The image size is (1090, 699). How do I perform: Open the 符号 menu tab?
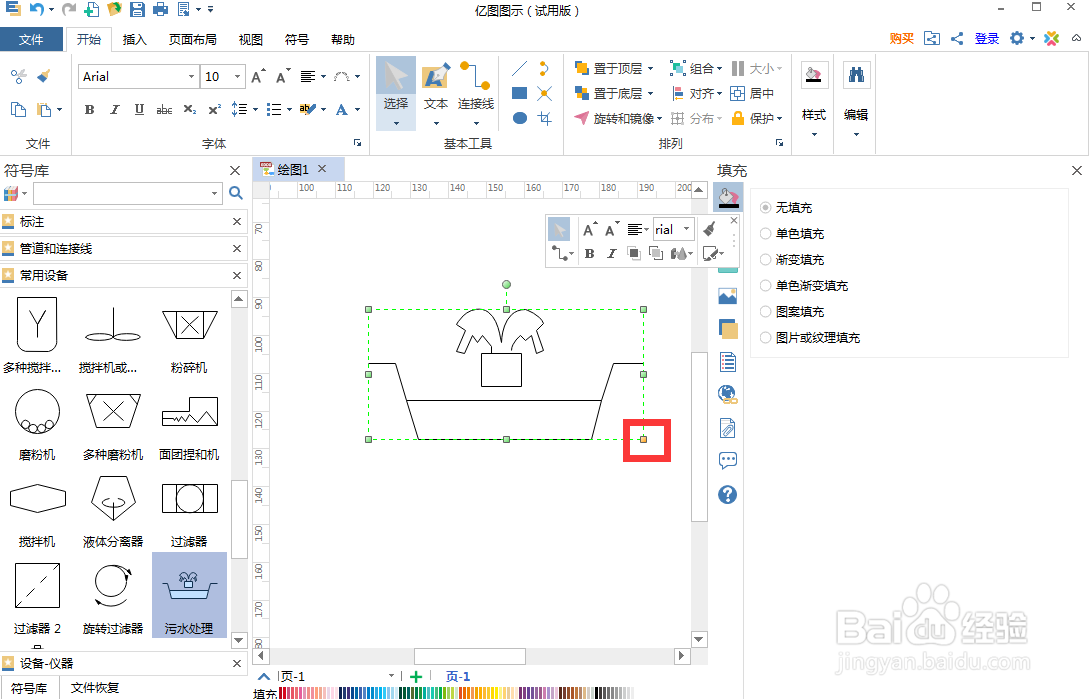(296, 40)
